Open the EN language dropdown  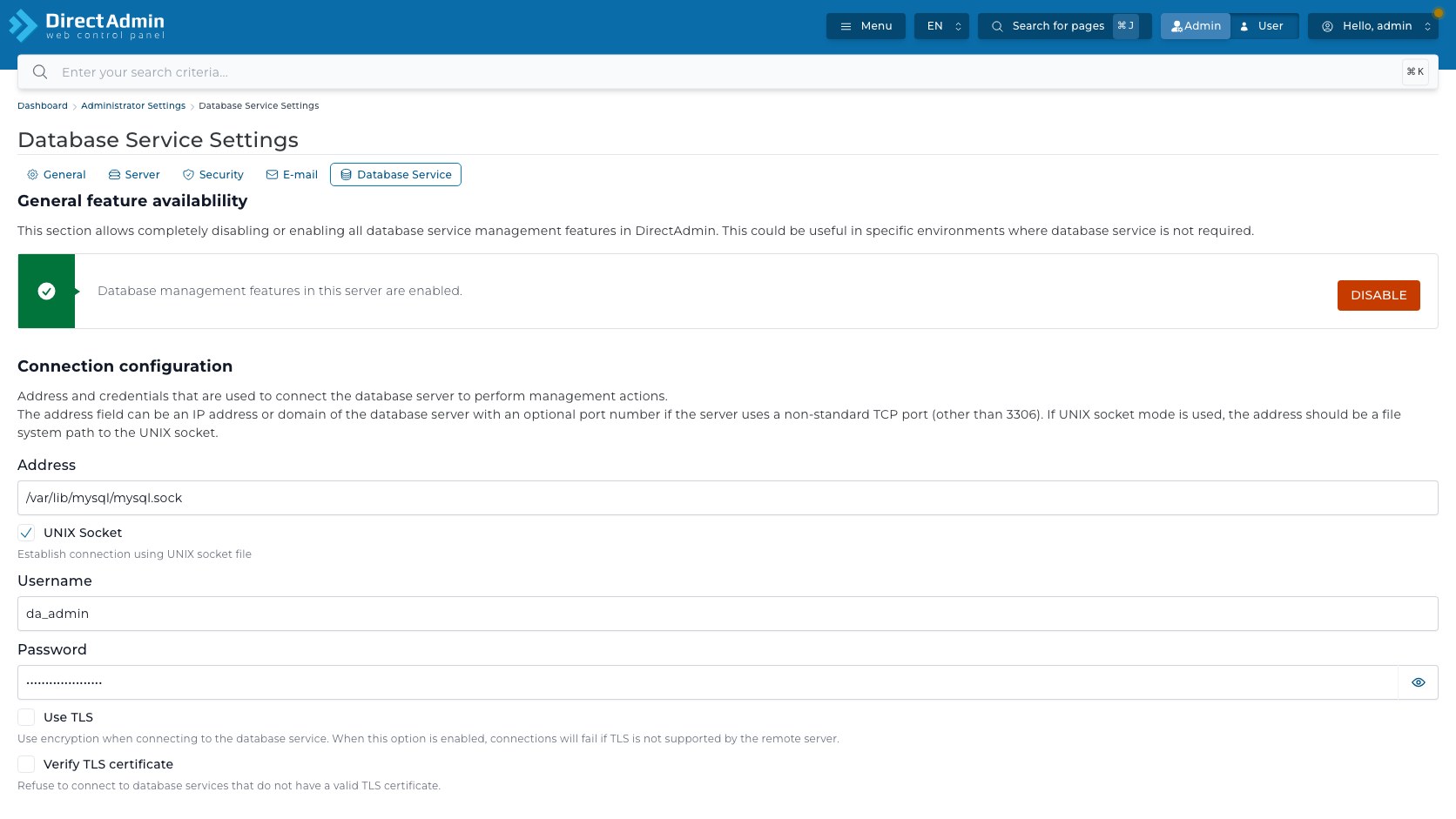coord(941,26)
